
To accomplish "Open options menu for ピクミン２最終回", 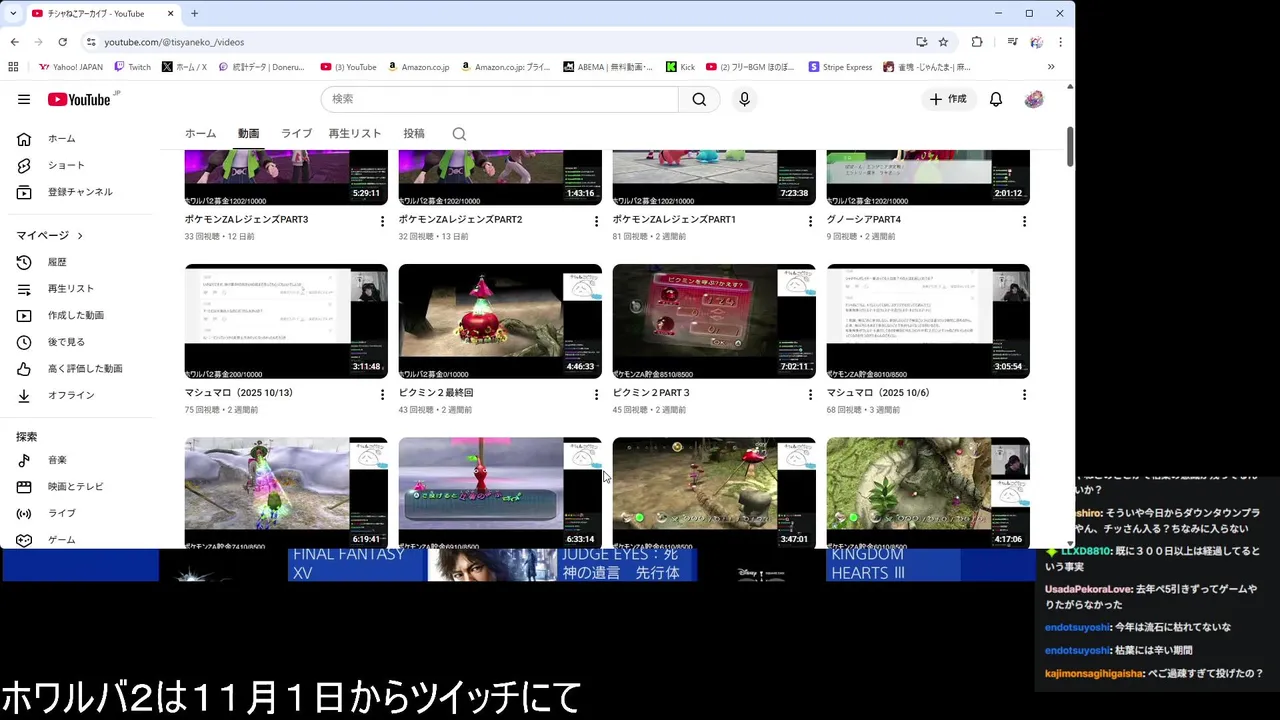I will tap(596, 395).
